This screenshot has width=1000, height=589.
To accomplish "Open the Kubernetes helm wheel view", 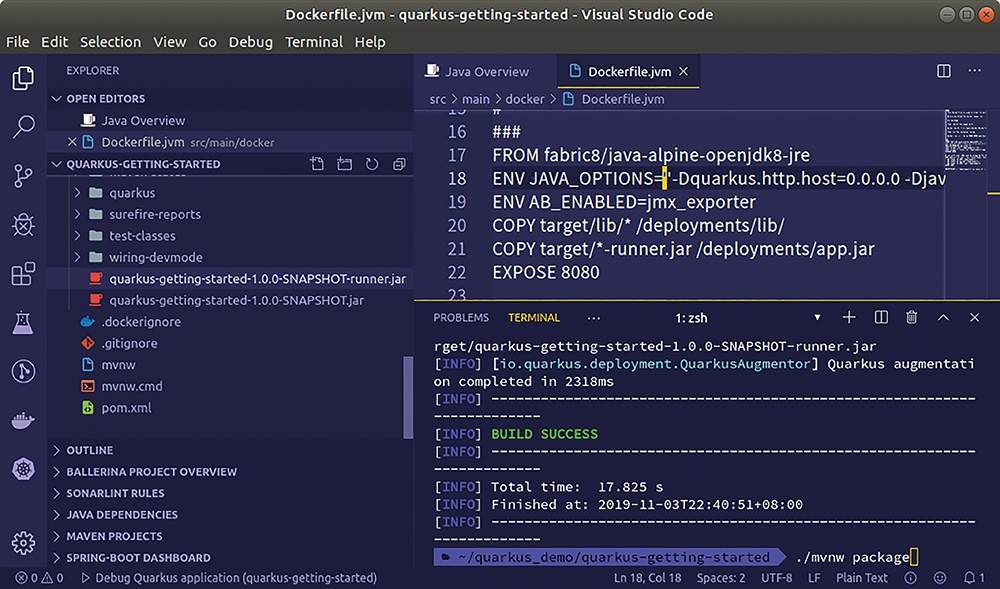I will point(23,469).
